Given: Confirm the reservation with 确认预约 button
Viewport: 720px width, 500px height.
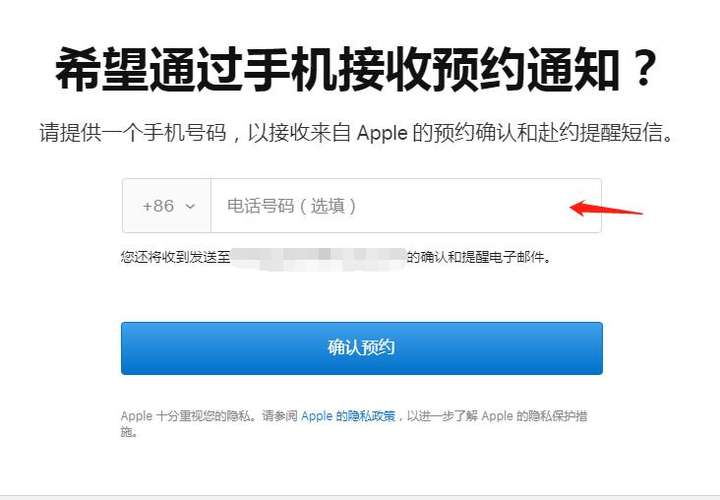Looking at the screenshot, I should 362,348.
